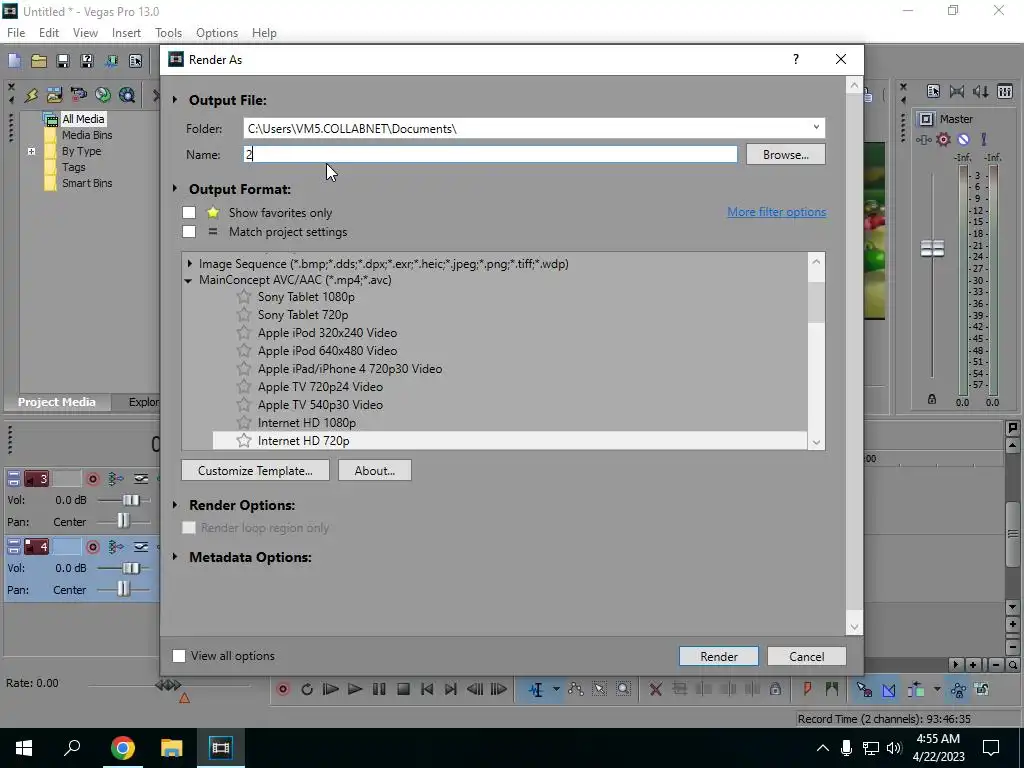Click the Play button in transport
The width and height of the screenshot is (1024, 768).
tap(355, 689)
